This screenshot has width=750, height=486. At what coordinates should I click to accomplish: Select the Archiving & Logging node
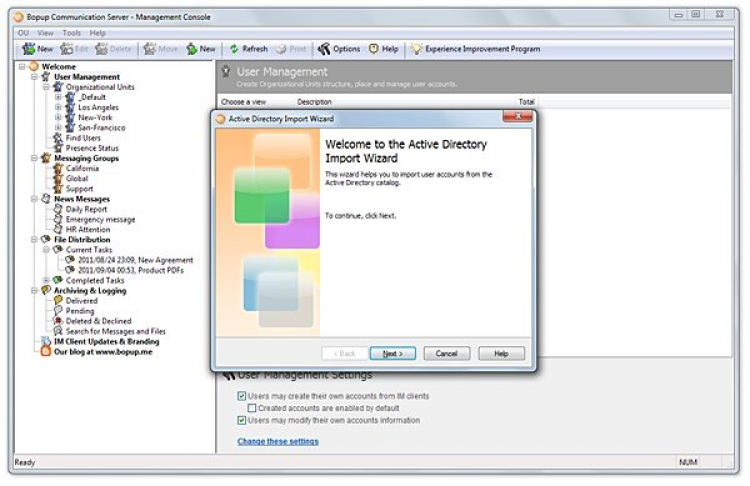(x=90, y=291)
